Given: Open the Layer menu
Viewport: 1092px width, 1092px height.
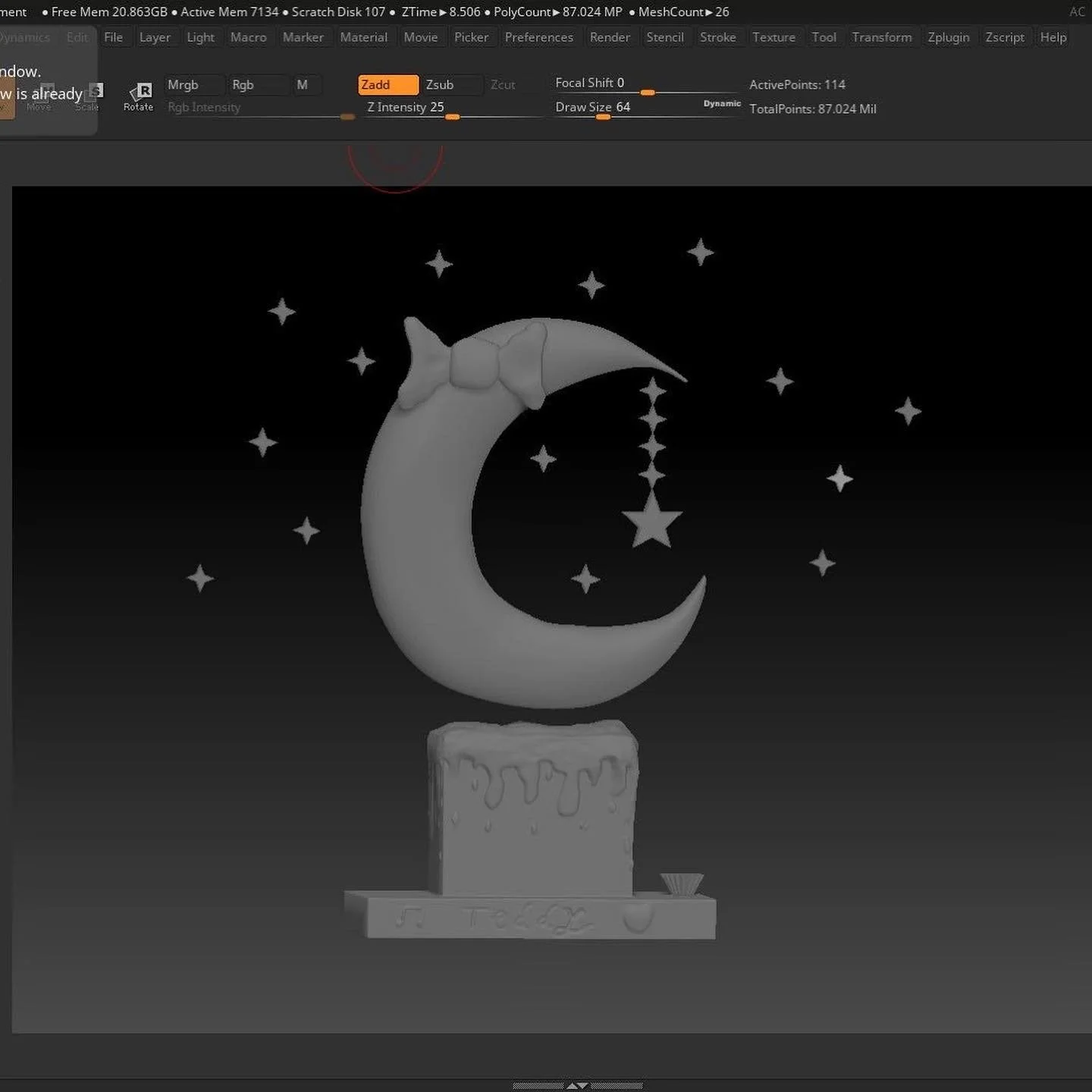Looking at the screenshot, I should point(155,37).
